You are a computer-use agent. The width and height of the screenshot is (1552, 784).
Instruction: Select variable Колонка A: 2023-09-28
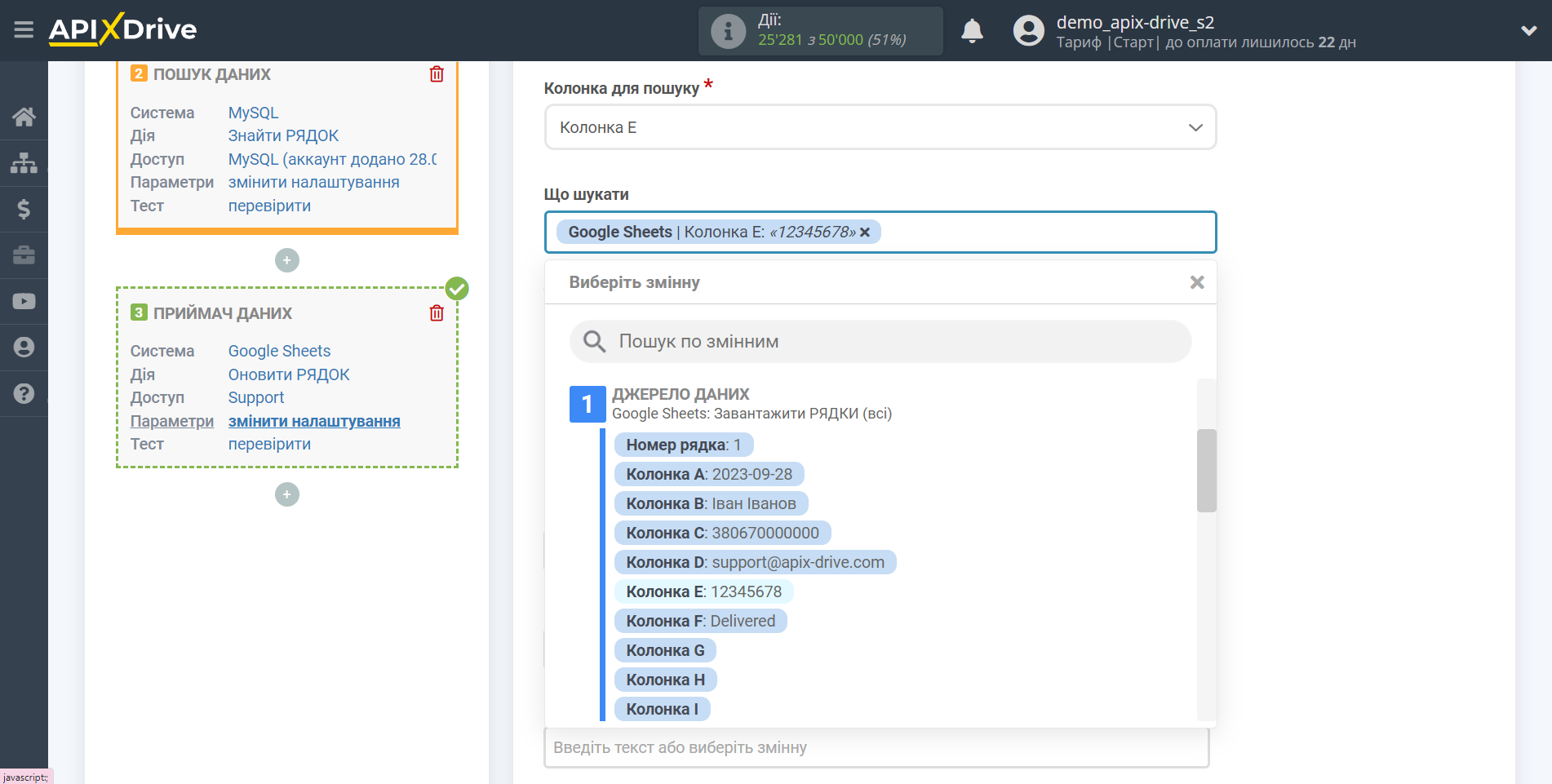click(709, 474)
